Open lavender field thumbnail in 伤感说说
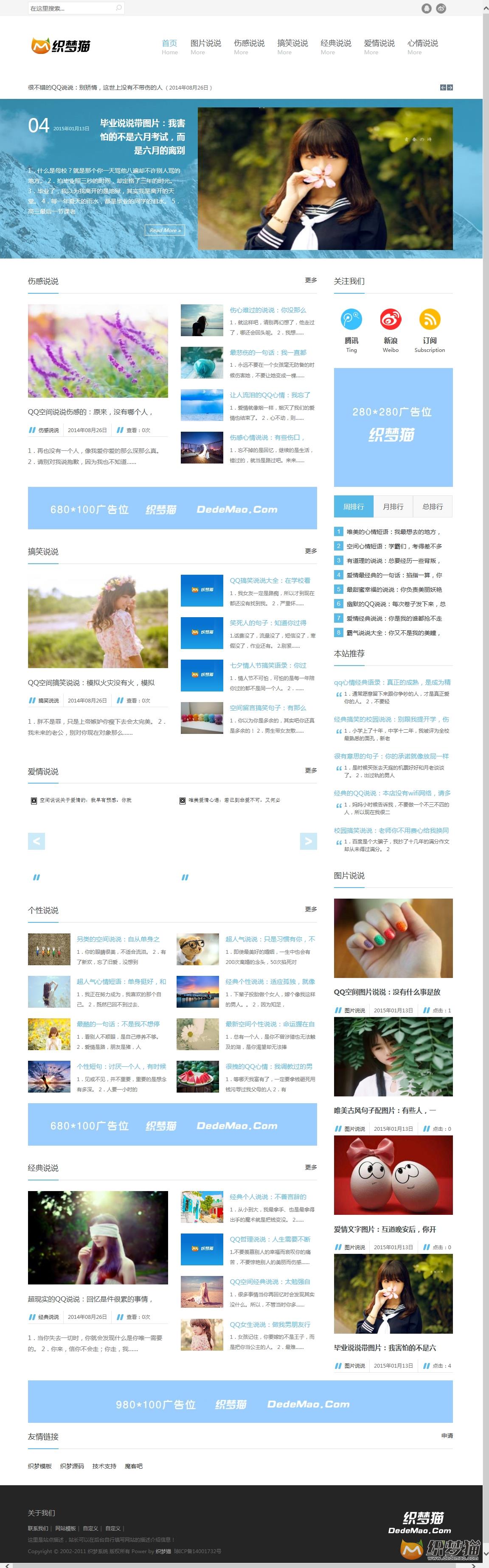The image size is (489, 1568). pos(98,351)
